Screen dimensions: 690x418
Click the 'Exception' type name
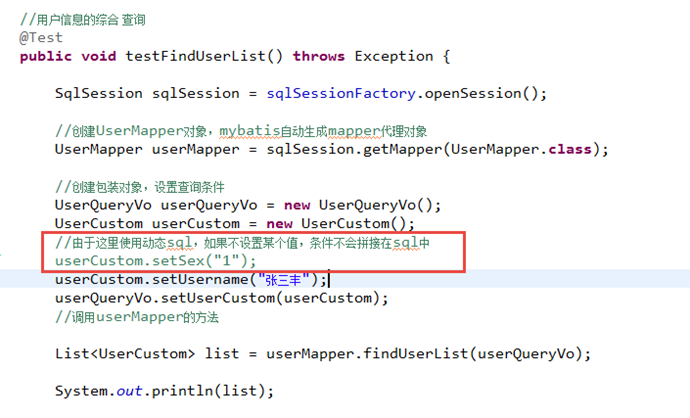click(393, 56)
